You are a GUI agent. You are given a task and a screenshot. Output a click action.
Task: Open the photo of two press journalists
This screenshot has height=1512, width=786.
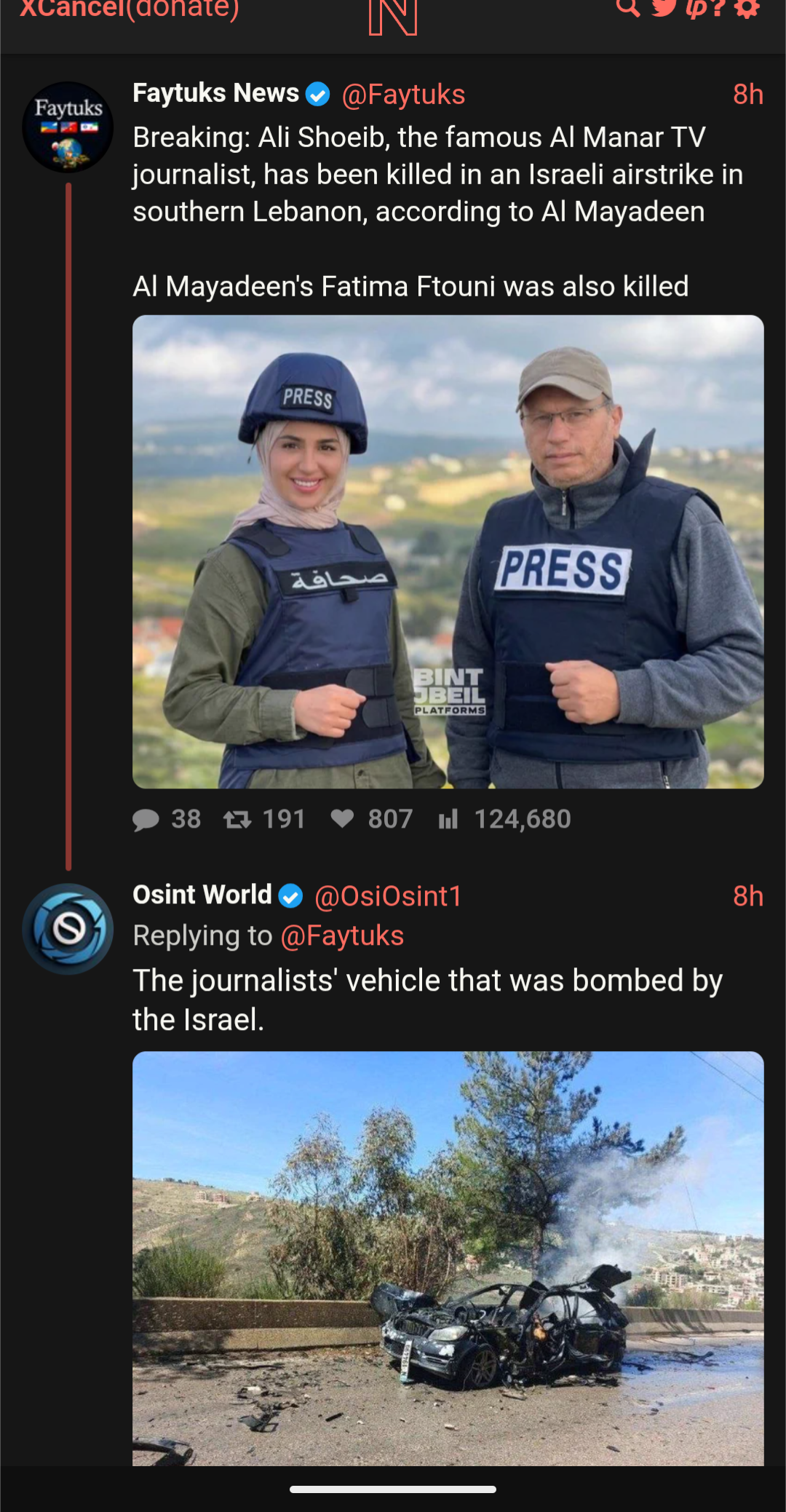pyautogui.click(x=448, y=552)
